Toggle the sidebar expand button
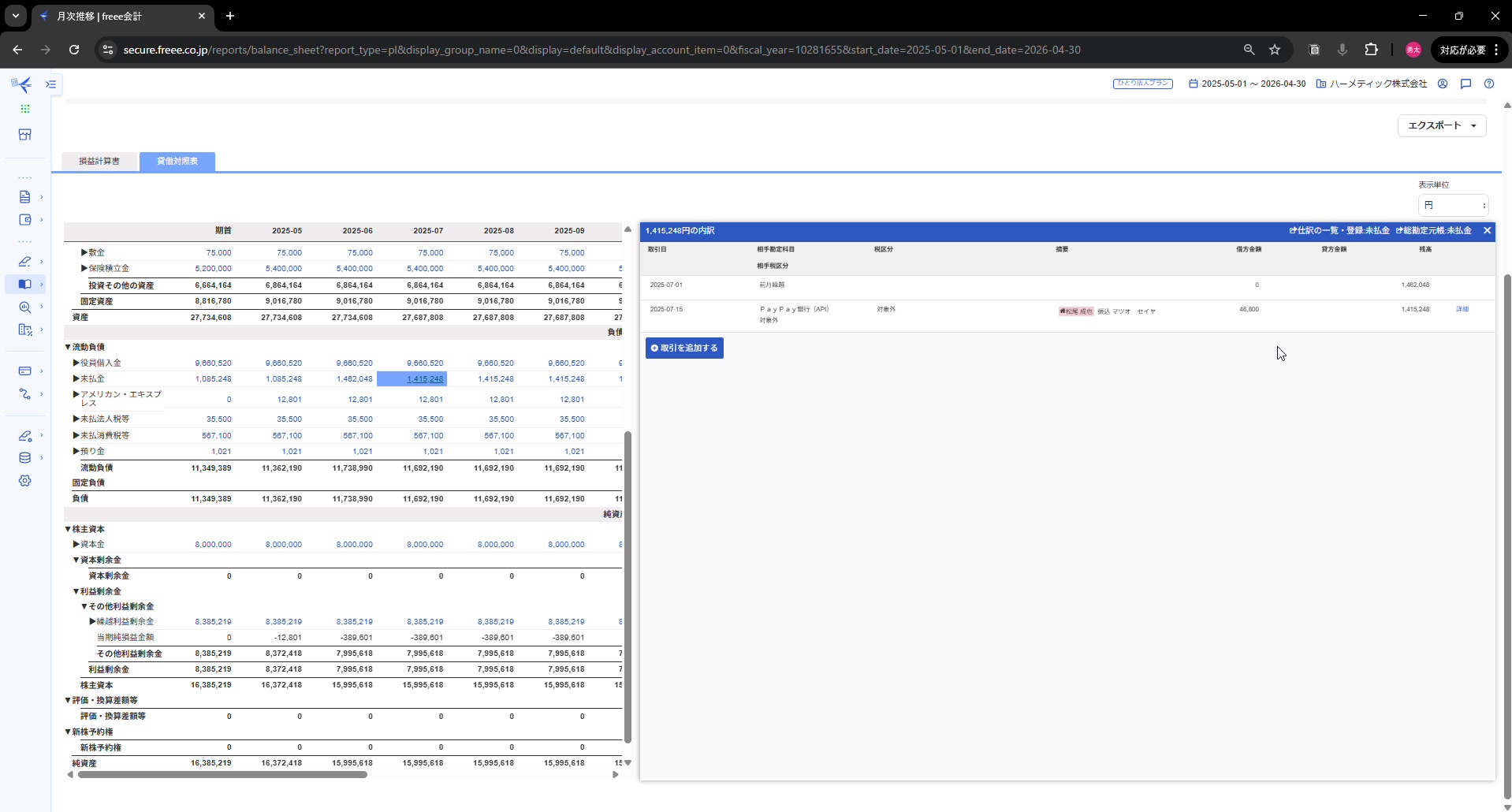 (x=51, y=84)
